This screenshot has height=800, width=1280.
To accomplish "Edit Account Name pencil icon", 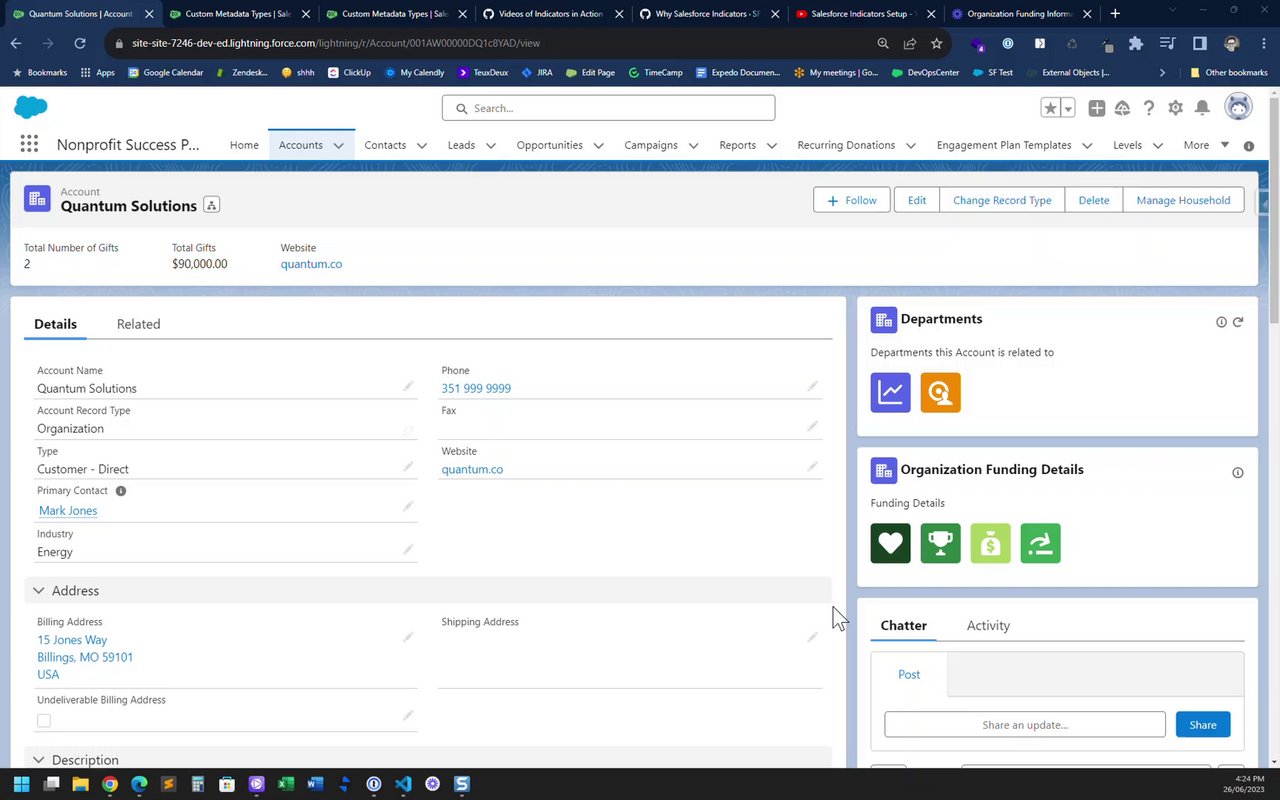I will [x=408, y=386].
